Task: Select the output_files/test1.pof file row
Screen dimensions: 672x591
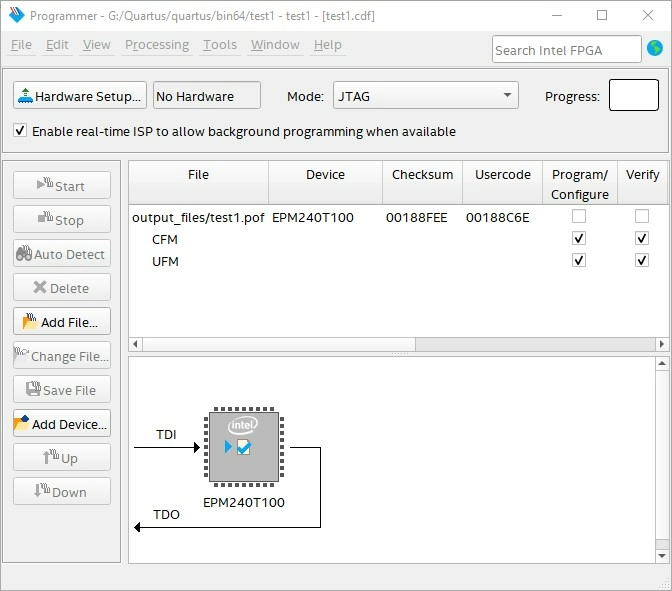Action: pos(198,217)
